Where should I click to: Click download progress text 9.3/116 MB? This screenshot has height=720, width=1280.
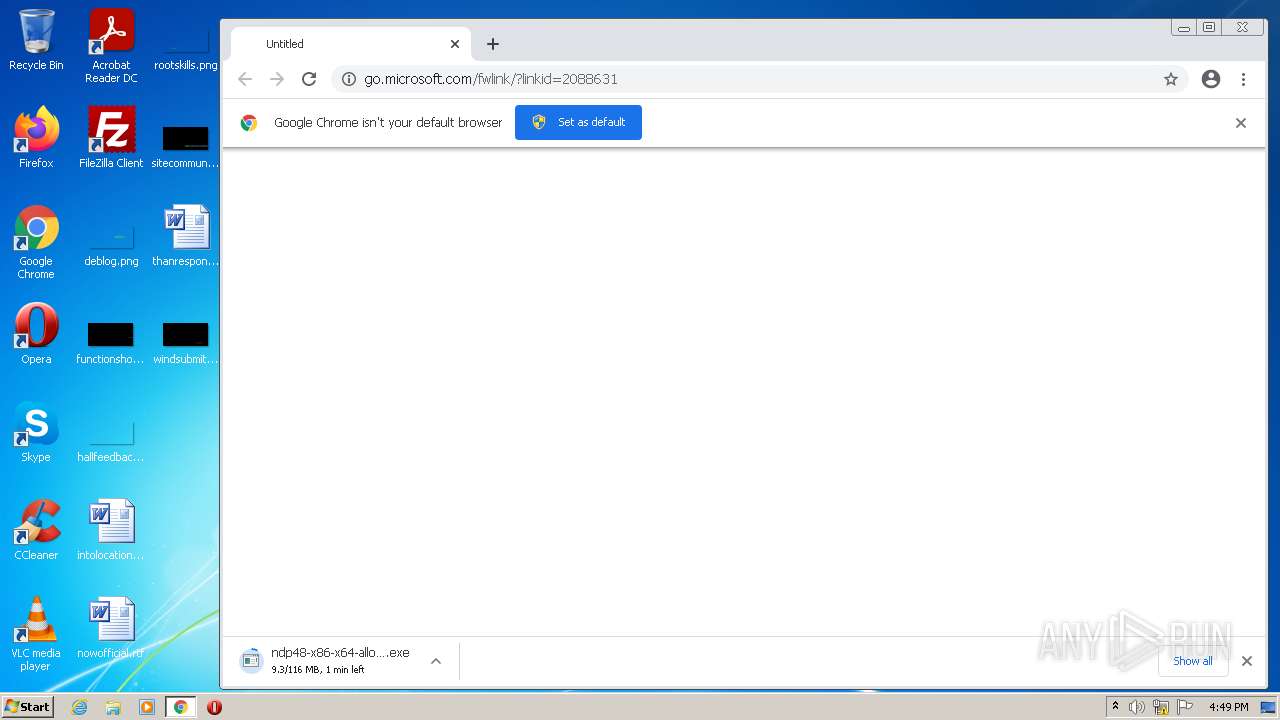click(318, 670)
